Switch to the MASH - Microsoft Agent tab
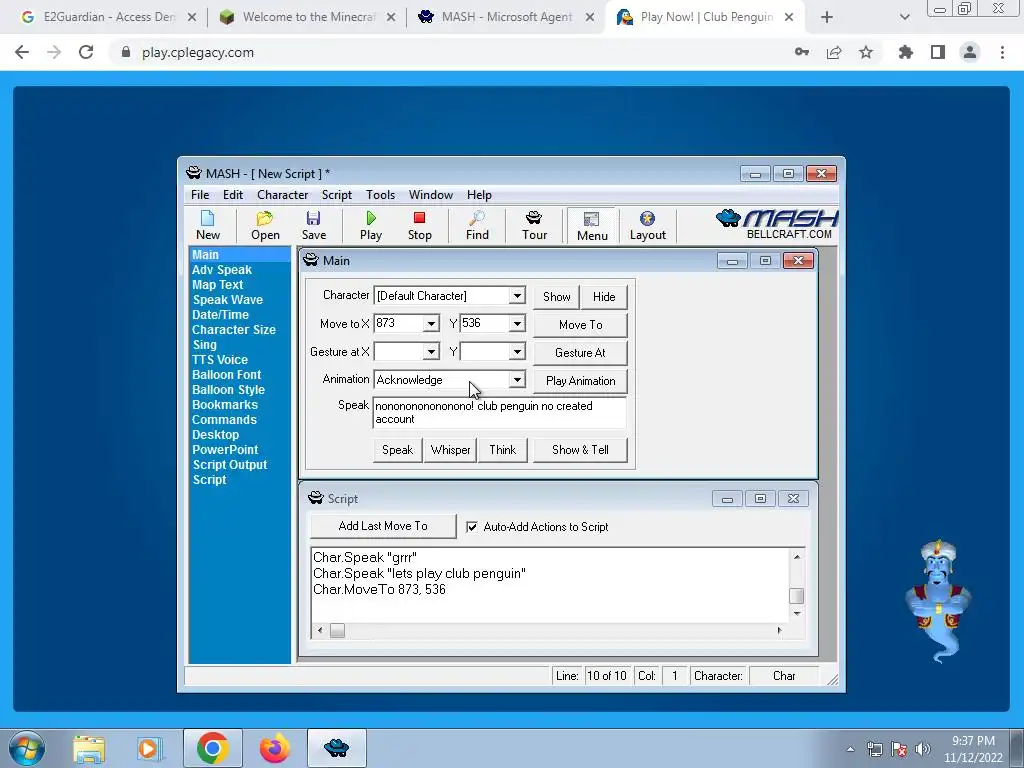 (506, 17)
